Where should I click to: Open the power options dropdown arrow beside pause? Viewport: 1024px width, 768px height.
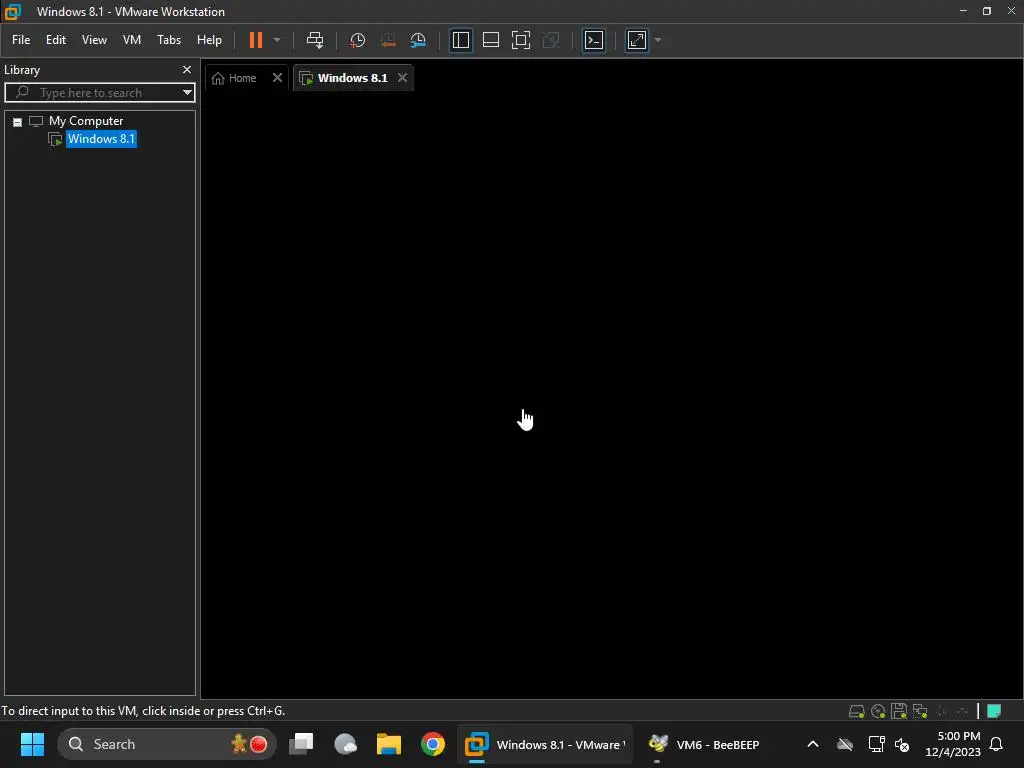277,40
